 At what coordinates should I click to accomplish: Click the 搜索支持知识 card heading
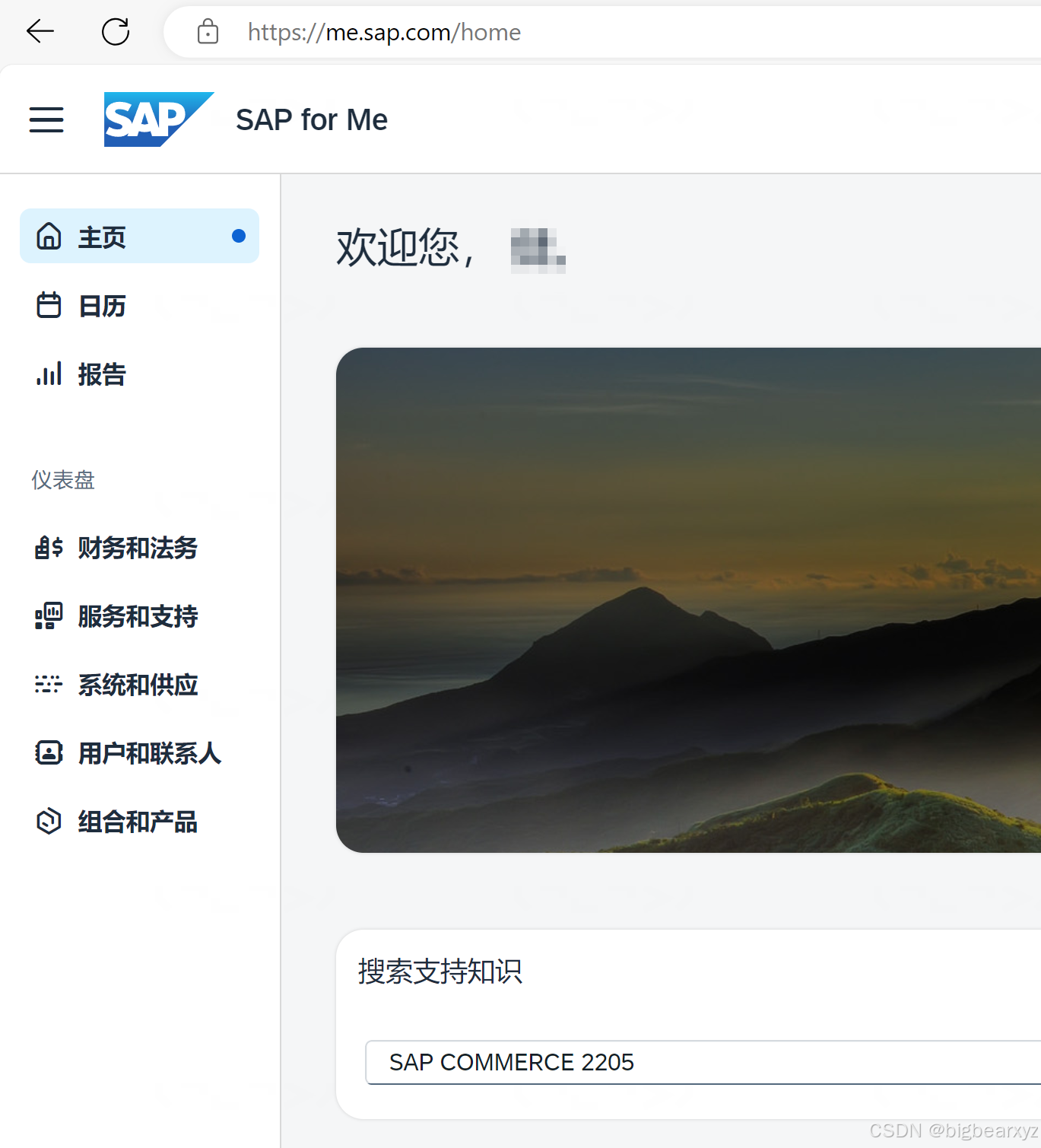[x=440, y=972]
